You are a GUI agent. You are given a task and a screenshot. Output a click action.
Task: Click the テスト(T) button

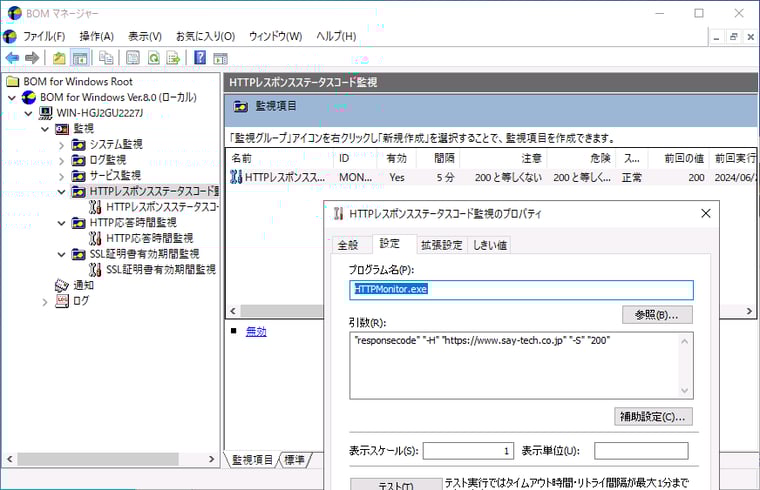[x=396, y=484]
